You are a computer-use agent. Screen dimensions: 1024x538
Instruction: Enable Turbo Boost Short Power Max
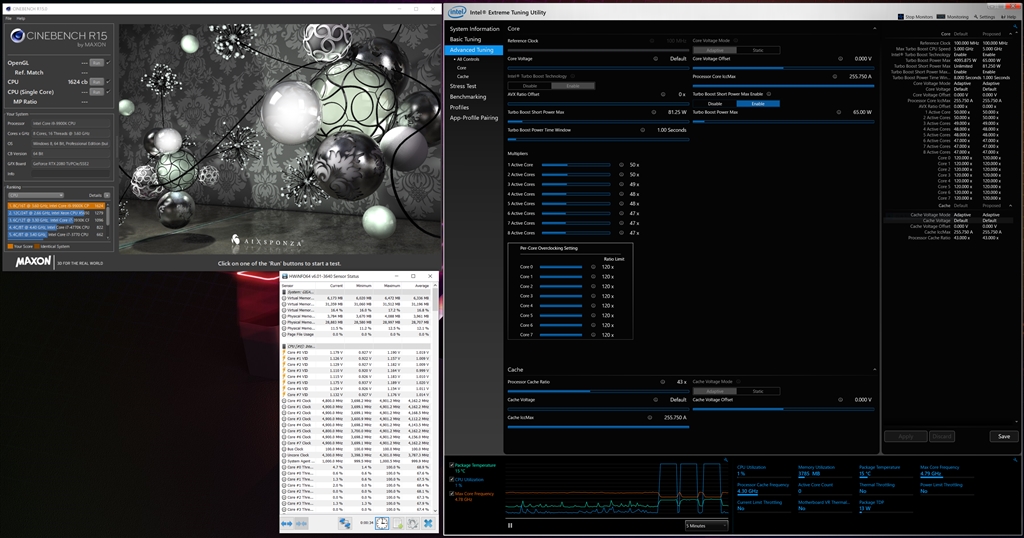(757, 103)
